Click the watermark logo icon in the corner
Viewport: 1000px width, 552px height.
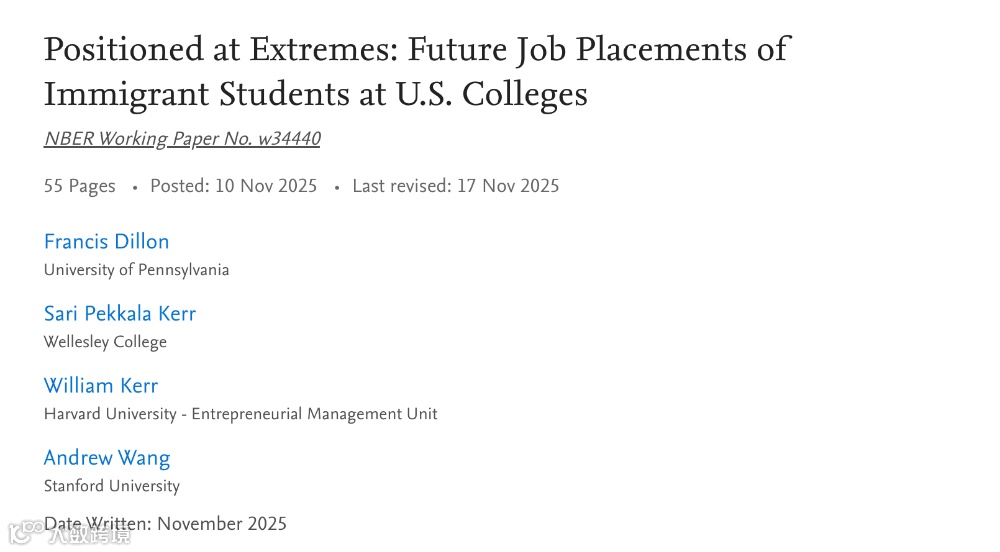click(x=23, y=535)
